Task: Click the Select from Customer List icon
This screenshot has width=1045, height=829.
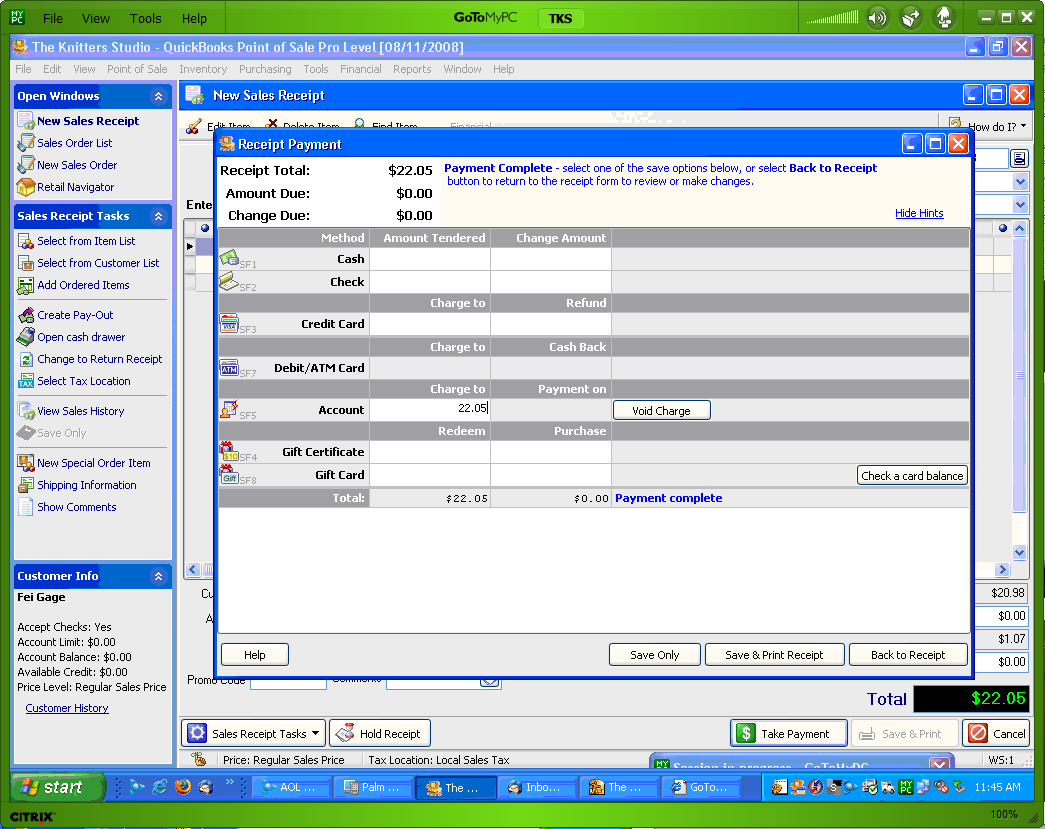Action: [26, 263]
